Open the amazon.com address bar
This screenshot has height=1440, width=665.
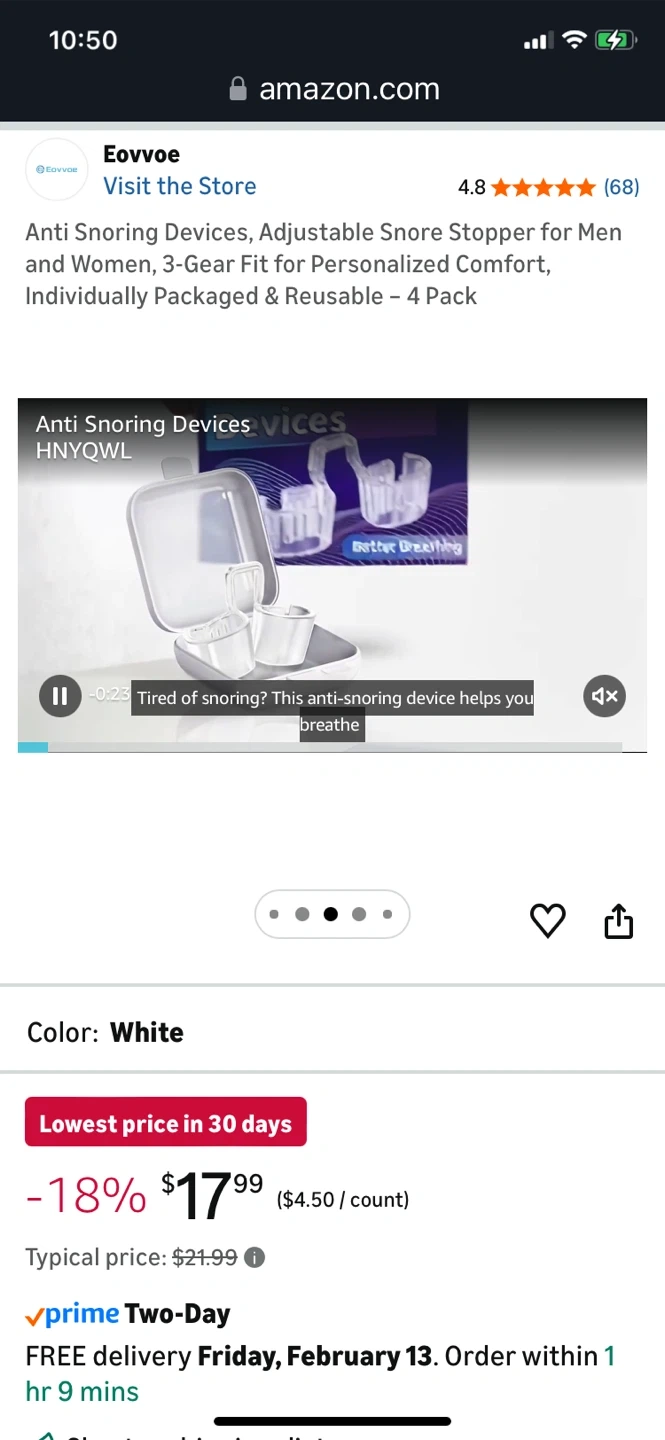(334, 89)
